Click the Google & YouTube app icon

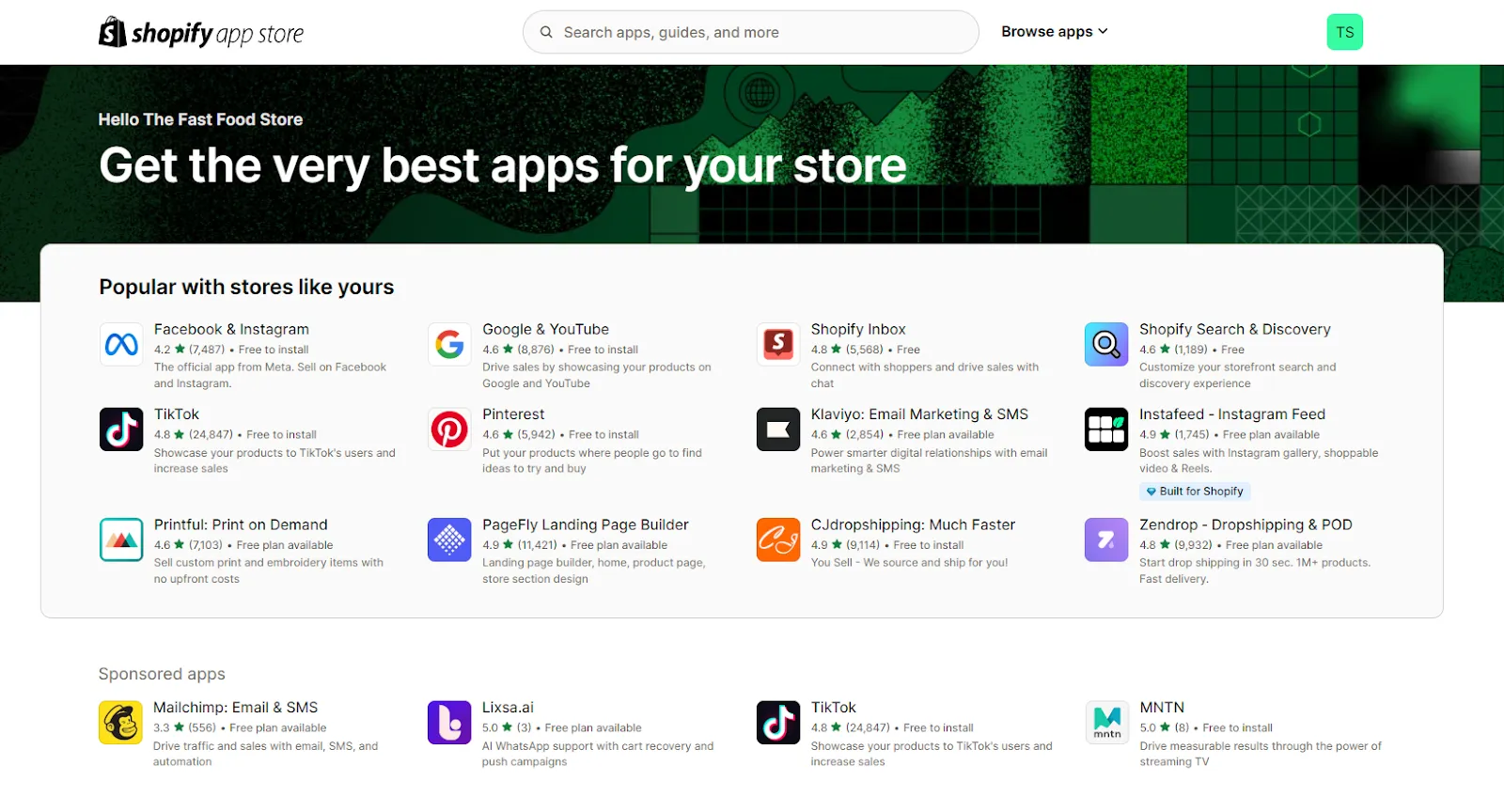click(449, 344)
